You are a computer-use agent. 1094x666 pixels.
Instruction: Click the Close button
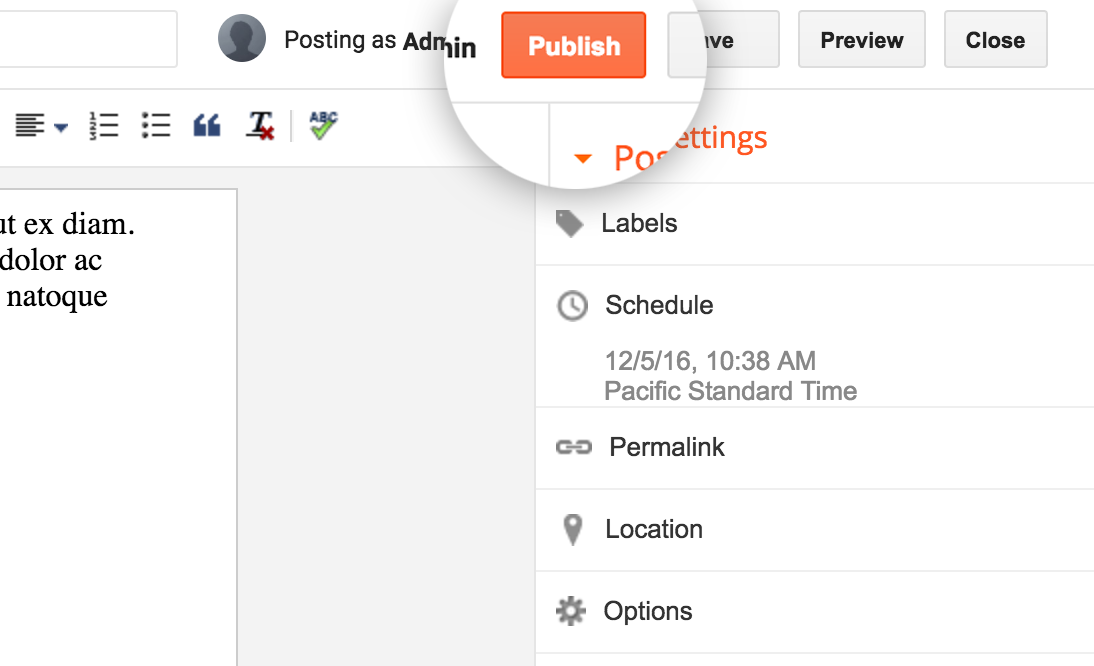pos(996,40)
